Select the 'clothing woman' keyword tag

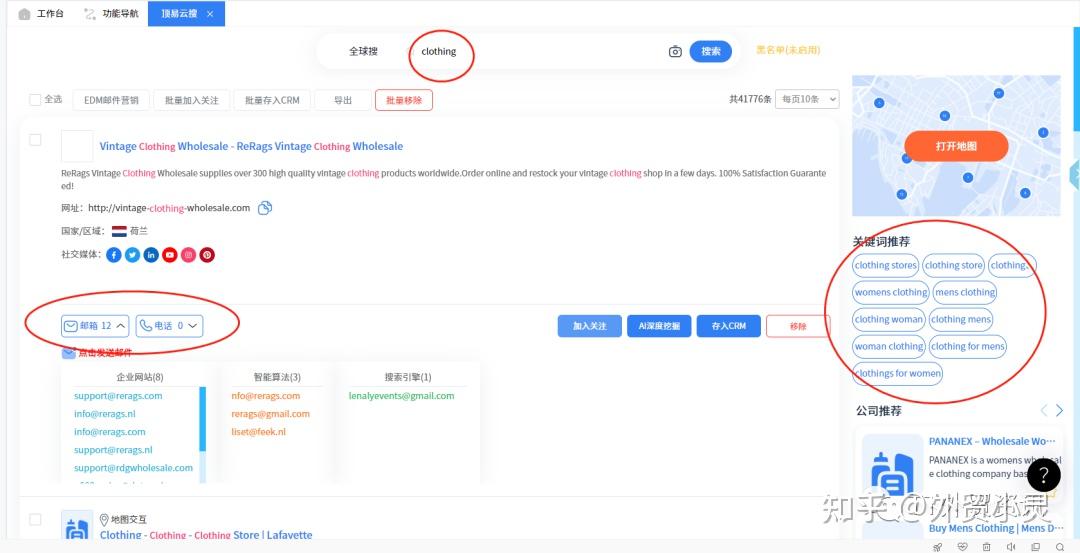(889, 319)
